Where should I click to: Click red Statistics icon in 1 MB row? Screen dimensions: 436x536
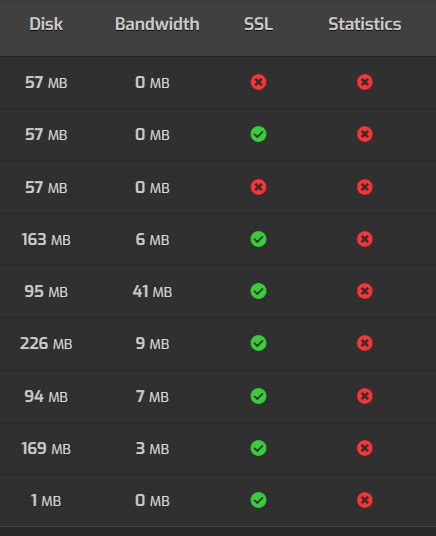pos(365,500)
